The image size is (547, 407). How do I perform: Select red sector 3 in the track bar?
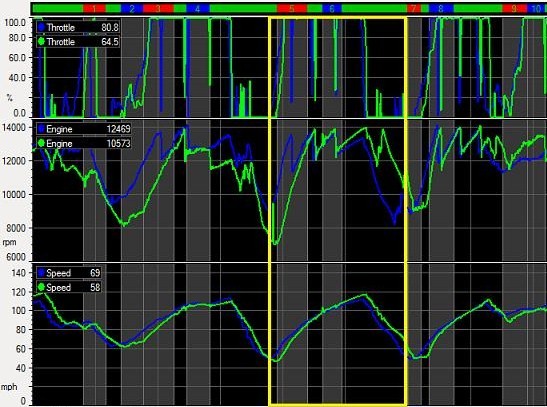pyautogui.click(x=158, y=9)
